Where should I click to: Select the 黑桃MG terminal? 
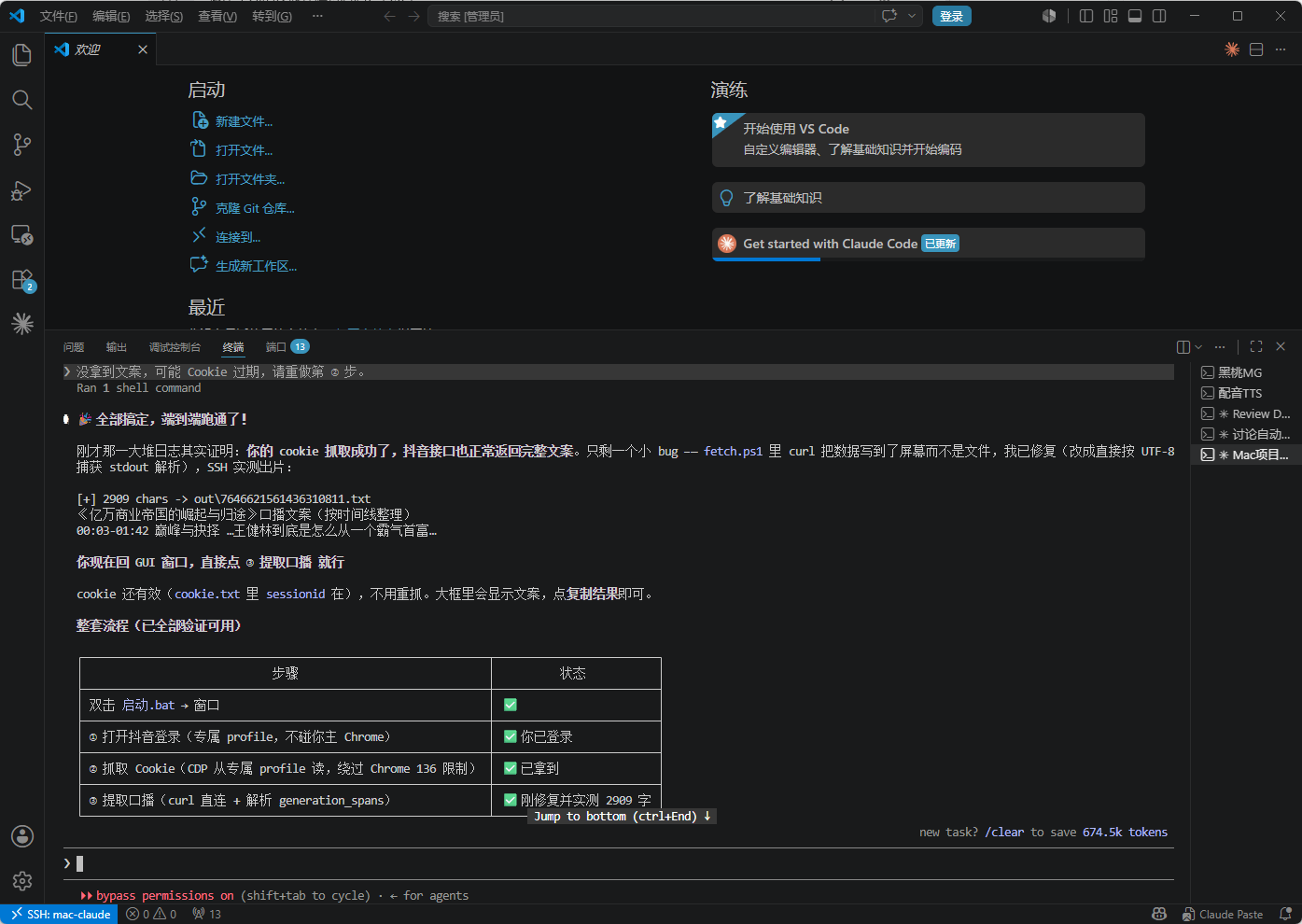pyautogui.click(x=1246, y=372)
